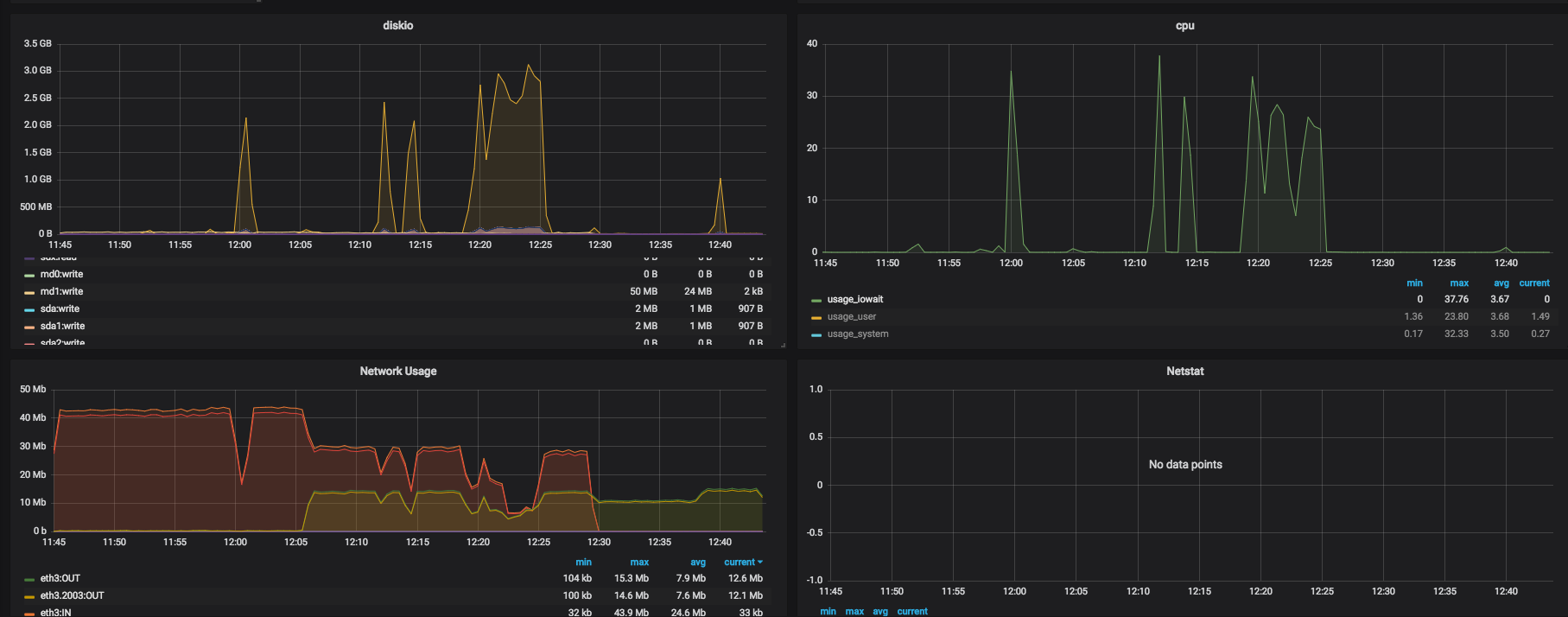Viewport: 1568px width, 617px height.
Task: Click the No data points message in Netstat
Action: tap(1185, 465)
